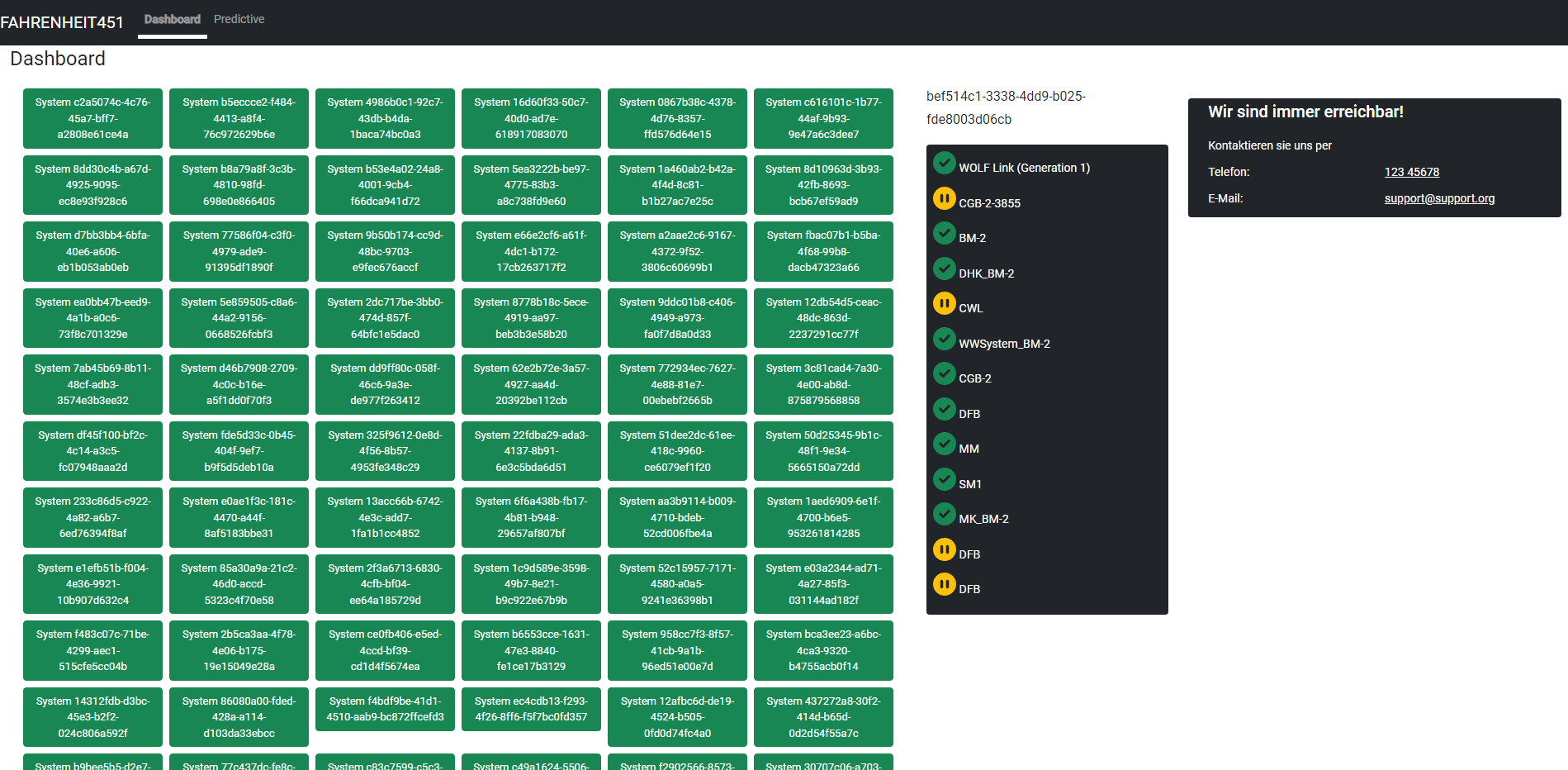The width and height of the screenshot is (1568, 770).
Task: Select the yellow pause icon beside CWL
Action: click(x=944, y=303)
